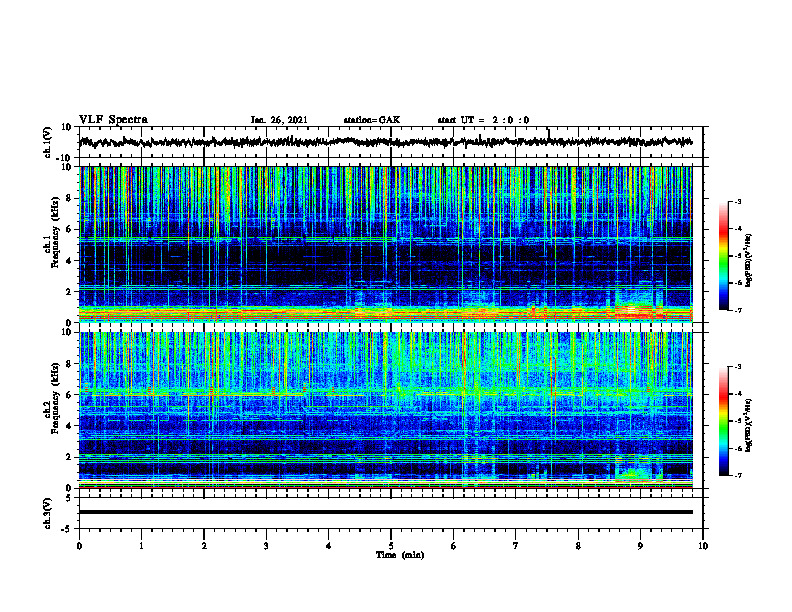Image resolution: width=792 pixels, height=612 pixels.
Task: Click the "Time (min)" axis title
Action: [x=400, y=555]
